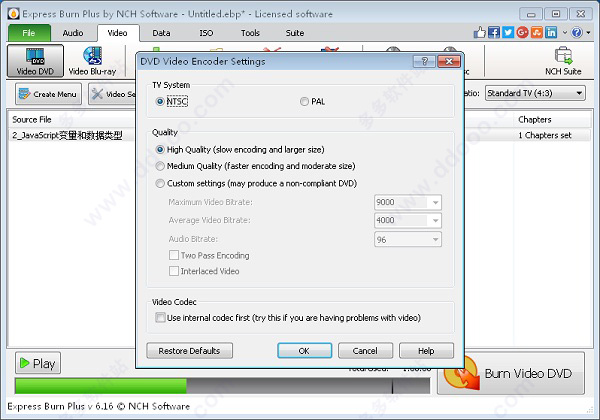Viewport: 600px width, 420px height.
Task: Click Restore Defaults button
Action: pyautogui.click(x=189, y=351)
